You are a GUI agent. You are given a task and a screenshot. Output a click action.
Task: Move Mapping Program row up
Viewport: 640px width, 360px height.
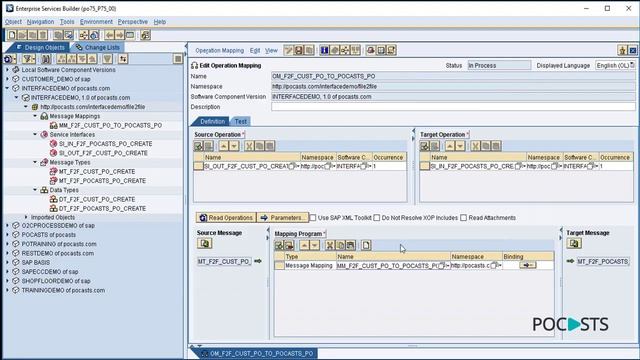point(304,245)
